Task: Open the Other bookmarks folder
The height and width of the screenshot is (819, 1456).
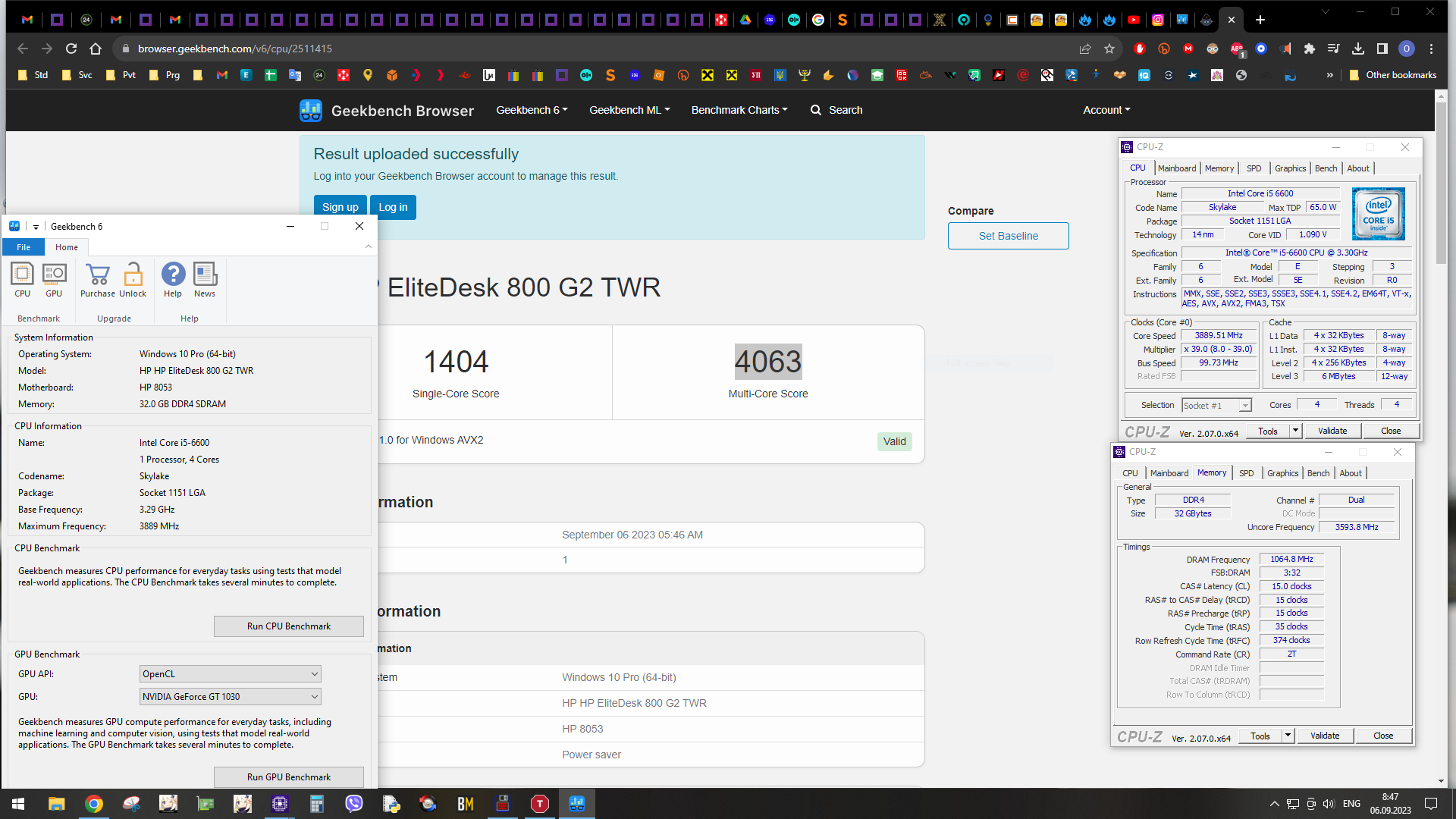Action: (x=1394, y=75)
